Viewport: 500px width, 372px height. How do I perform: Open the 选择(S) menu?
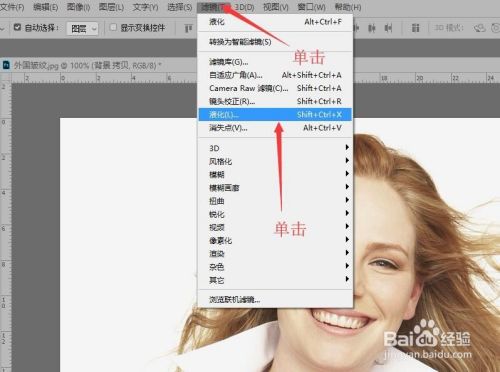point(180,7)
